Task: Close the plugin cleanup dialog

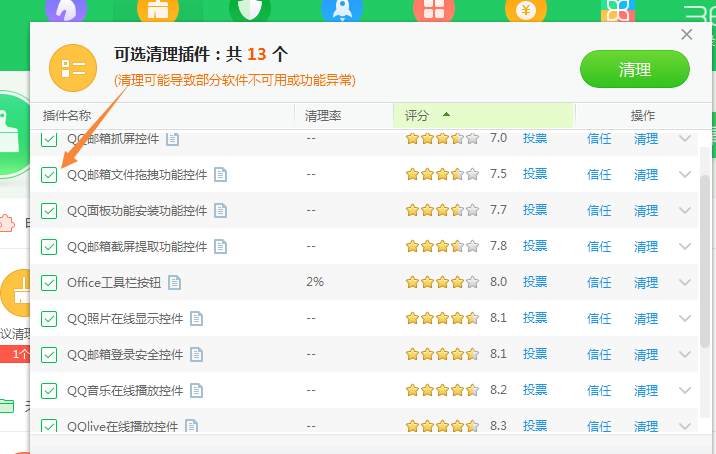Action: tap(686, 34)
